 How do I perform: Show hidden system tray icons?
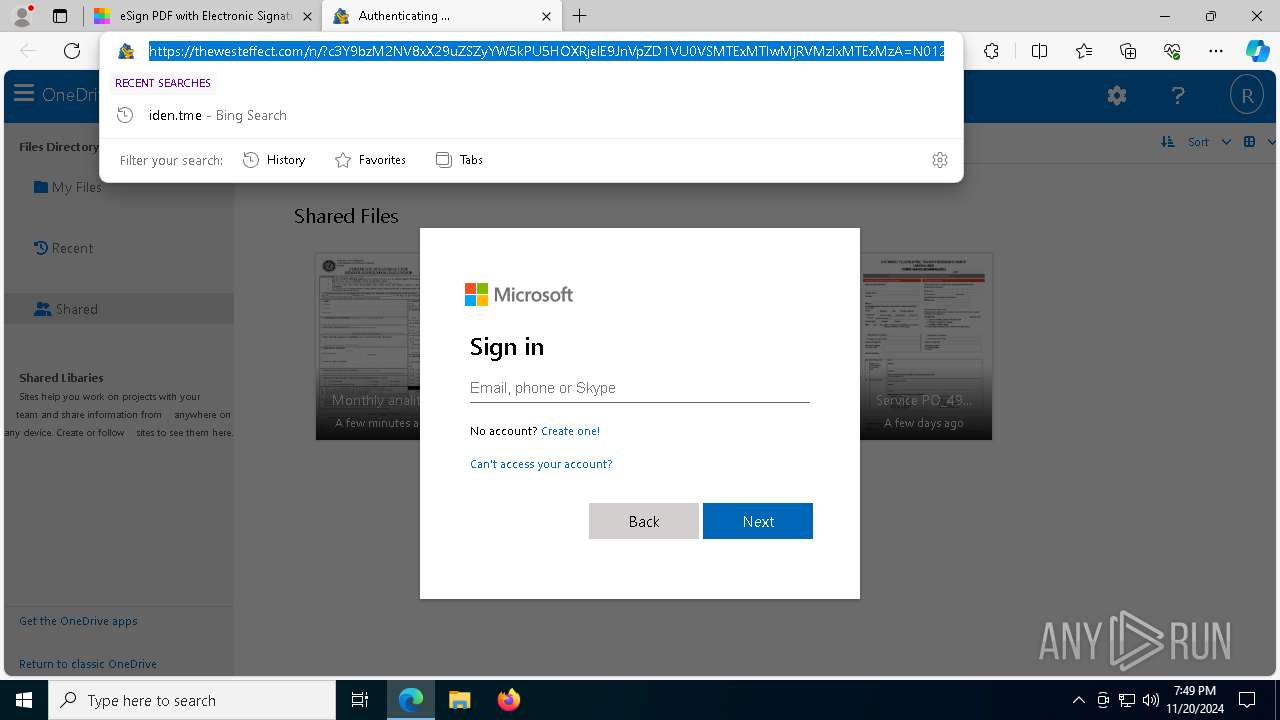(1078, 700)
